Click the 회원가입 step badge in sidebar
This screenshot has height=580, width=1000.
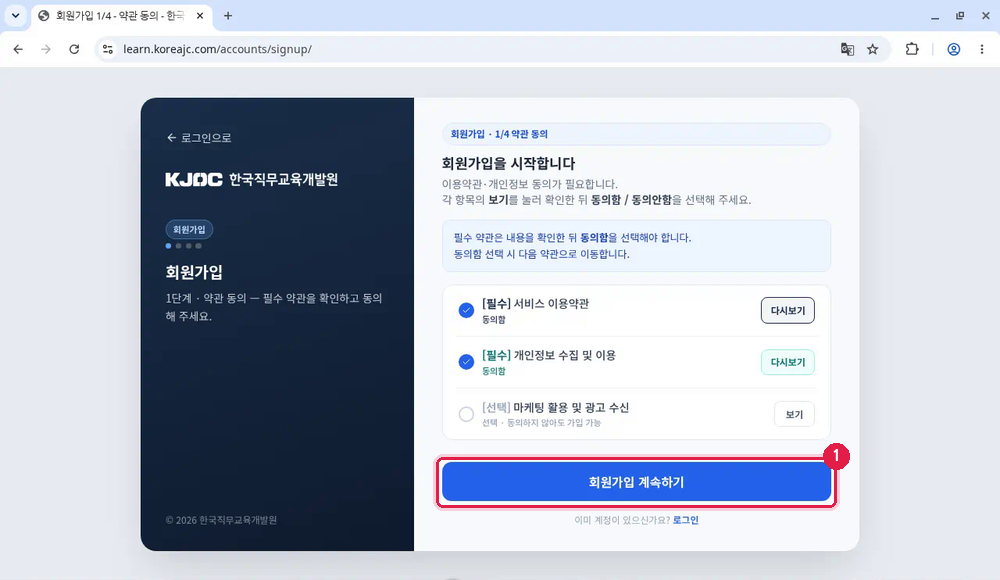coord(189,229)
